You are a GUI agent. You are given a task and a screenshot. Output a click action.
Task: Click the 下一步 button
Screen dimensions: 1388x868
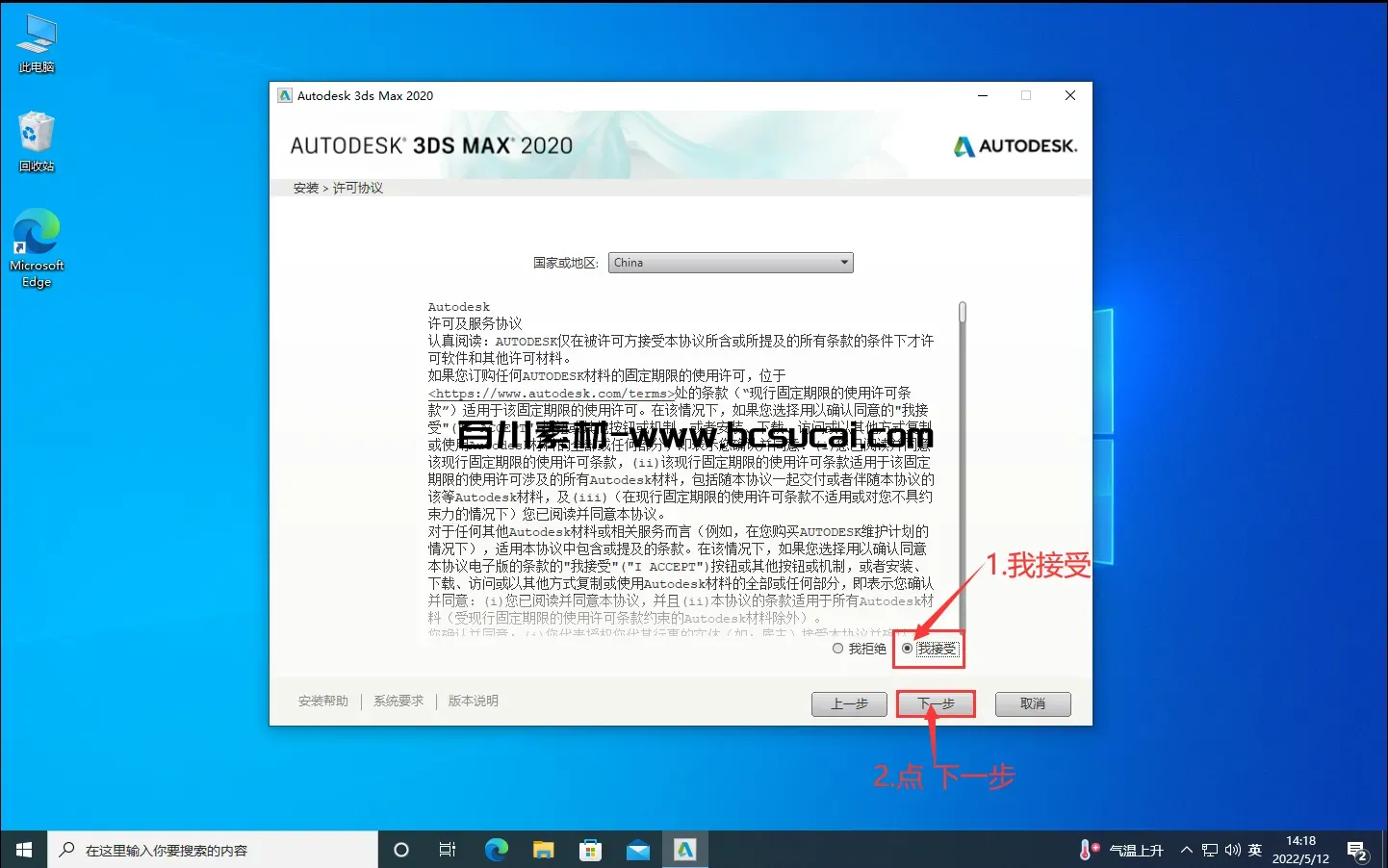tap(936, 704)
